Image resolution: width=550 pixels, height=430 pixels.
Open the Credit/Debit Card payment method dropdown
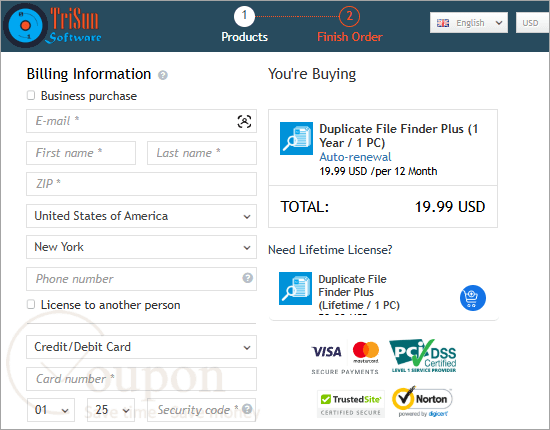[x=141, y=347]
